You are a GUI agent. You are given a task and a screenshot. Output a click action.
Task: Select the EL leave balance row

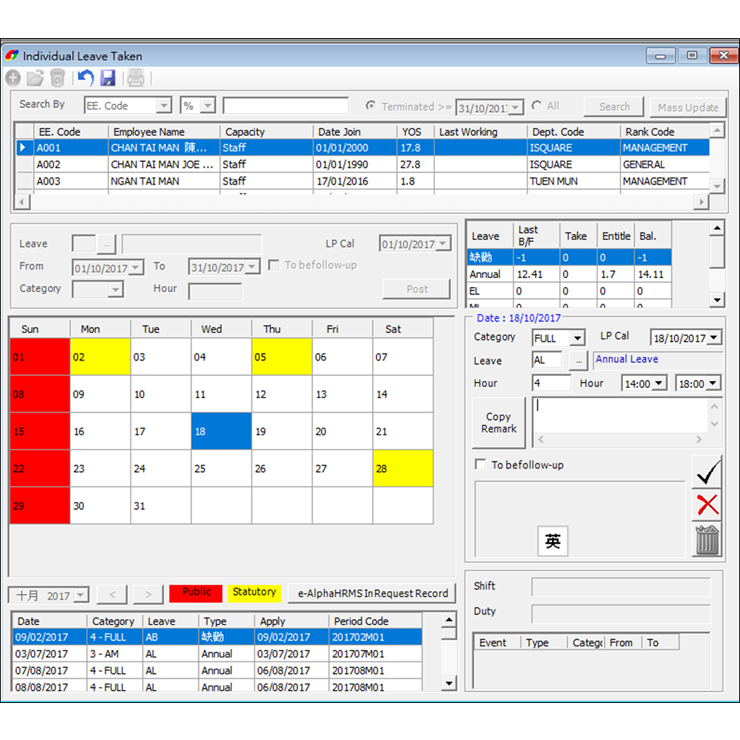tap(569, 291)
